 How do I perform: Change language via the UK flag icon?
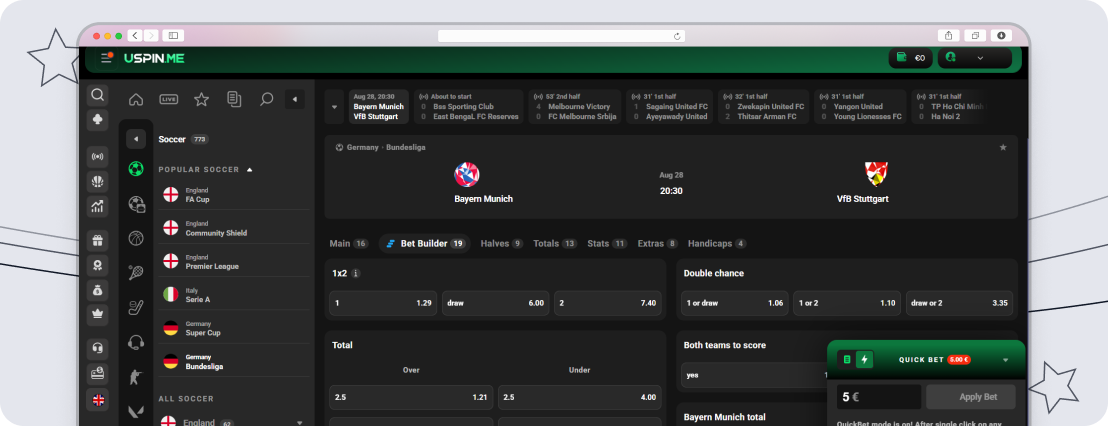(98, 400)
